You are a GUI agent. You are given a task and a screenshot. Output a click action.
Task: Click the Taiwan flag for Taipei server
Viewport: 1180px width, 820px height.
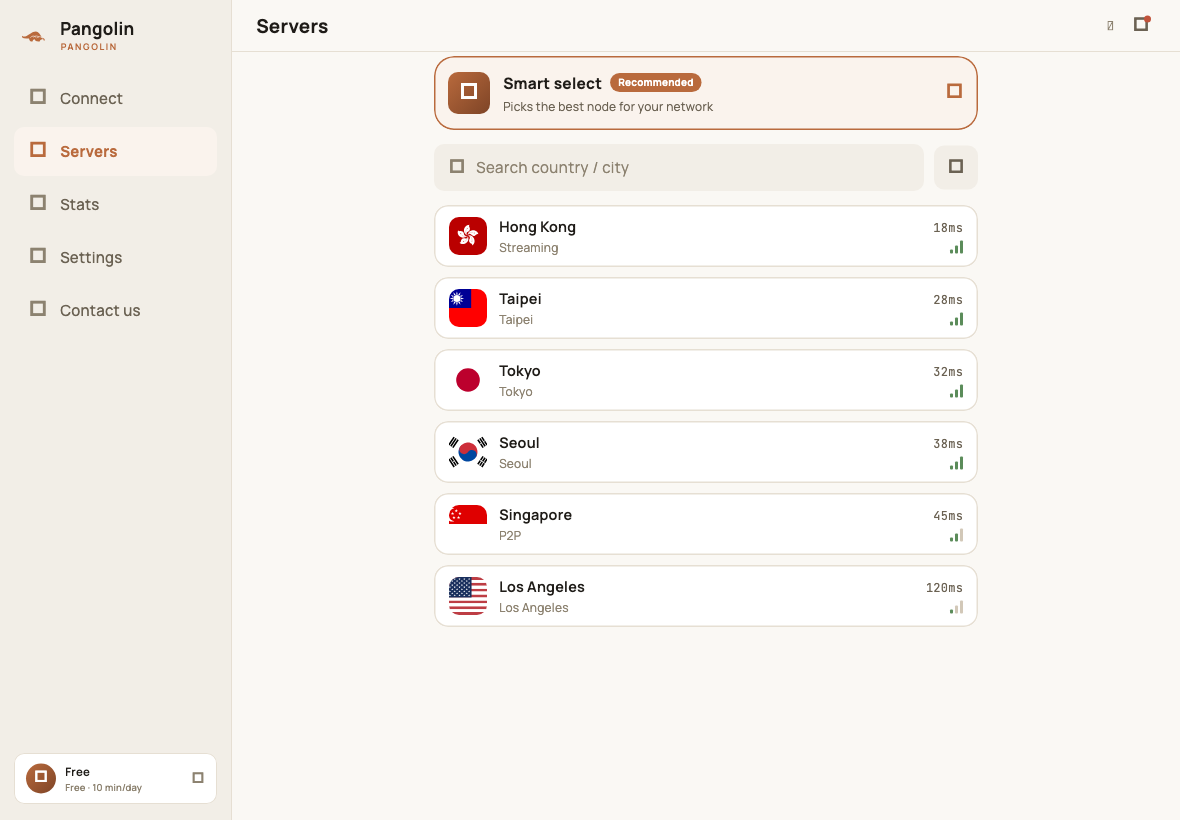pos(468,308)
